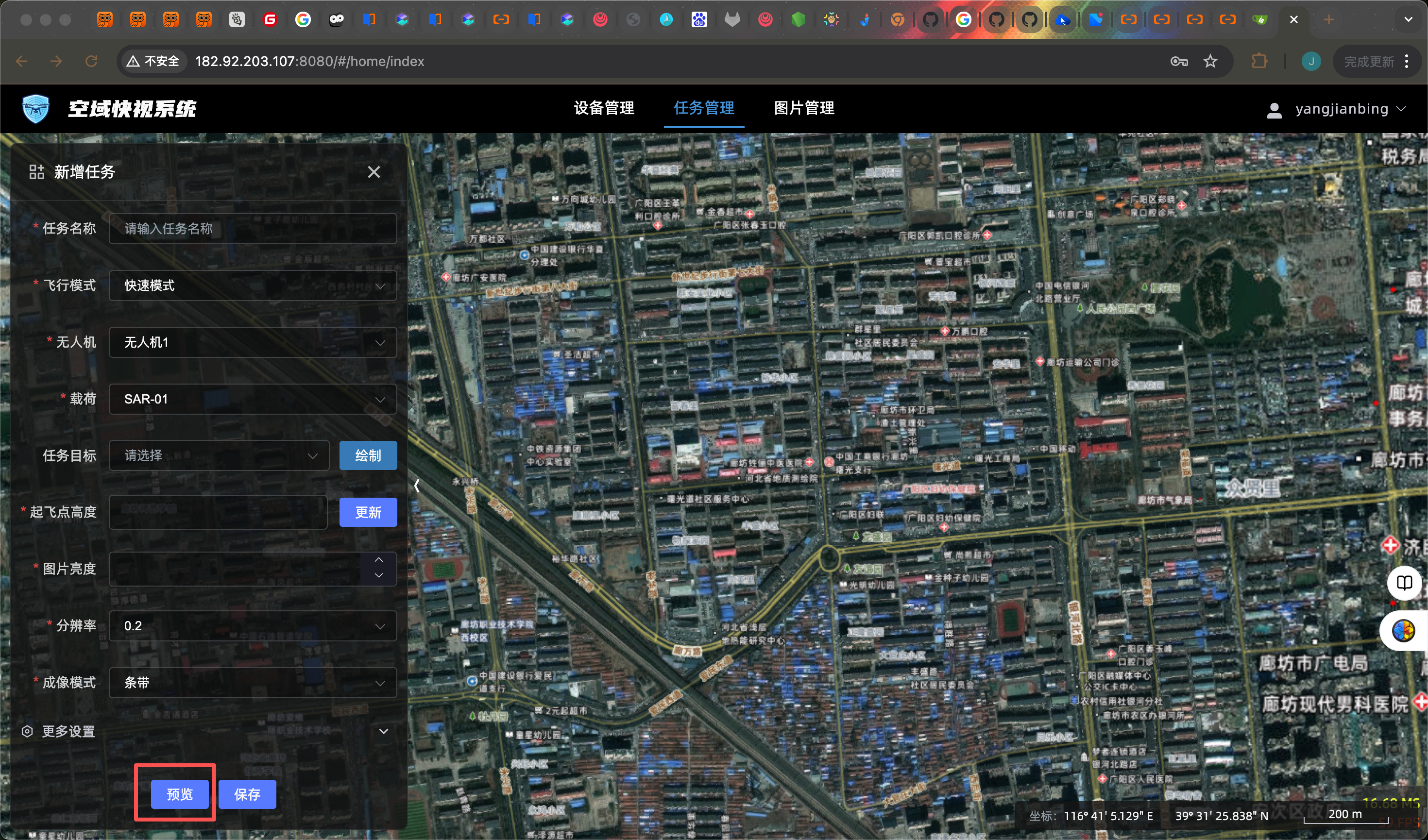The height and width of the screenshot is (840, 1428).
Task: Click the colorful globe floating button
Action: click(x=1404, y=630)
